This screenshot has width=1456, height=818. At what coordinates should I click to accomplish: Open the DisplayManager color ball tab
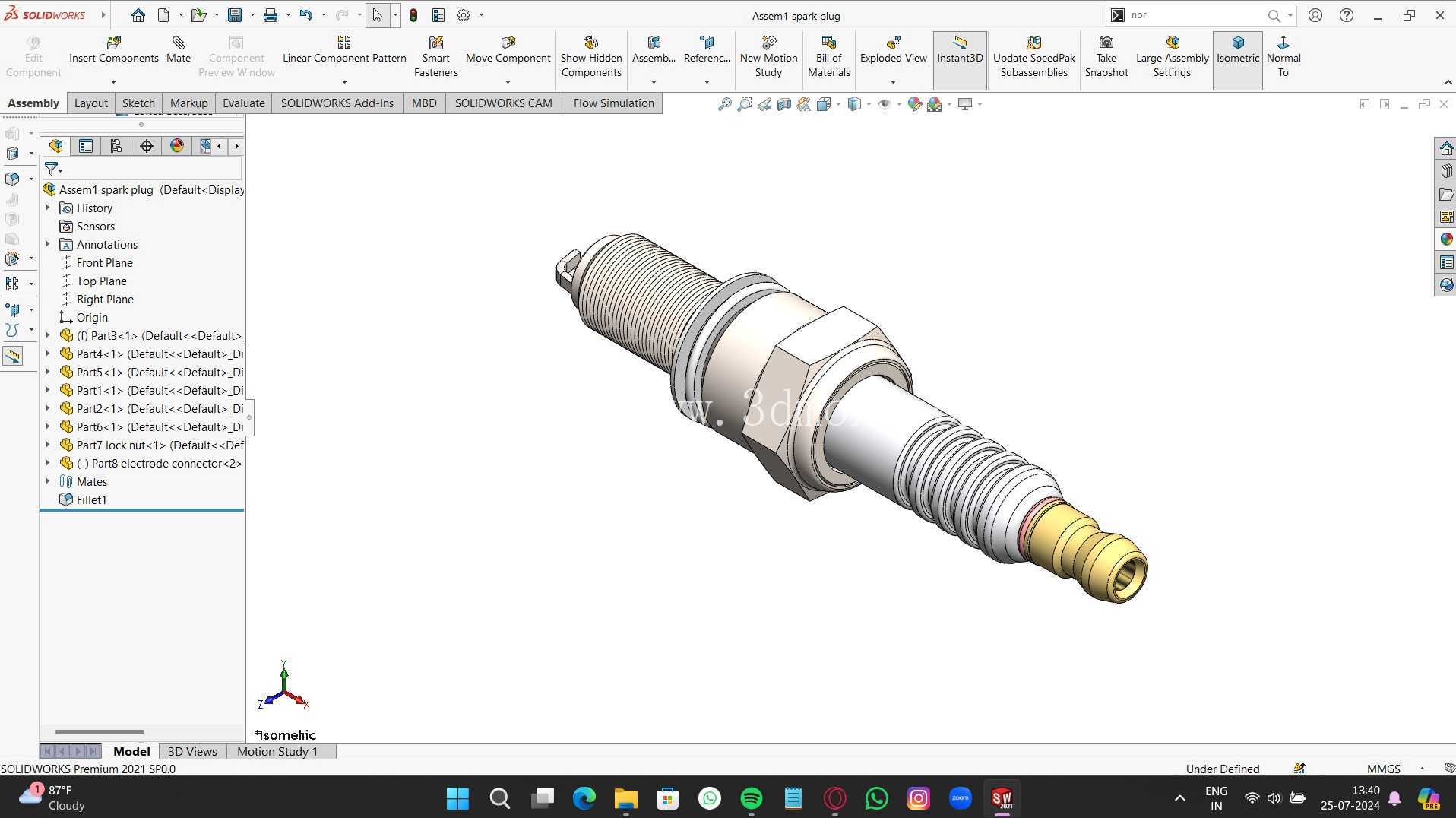click(177, 146)
